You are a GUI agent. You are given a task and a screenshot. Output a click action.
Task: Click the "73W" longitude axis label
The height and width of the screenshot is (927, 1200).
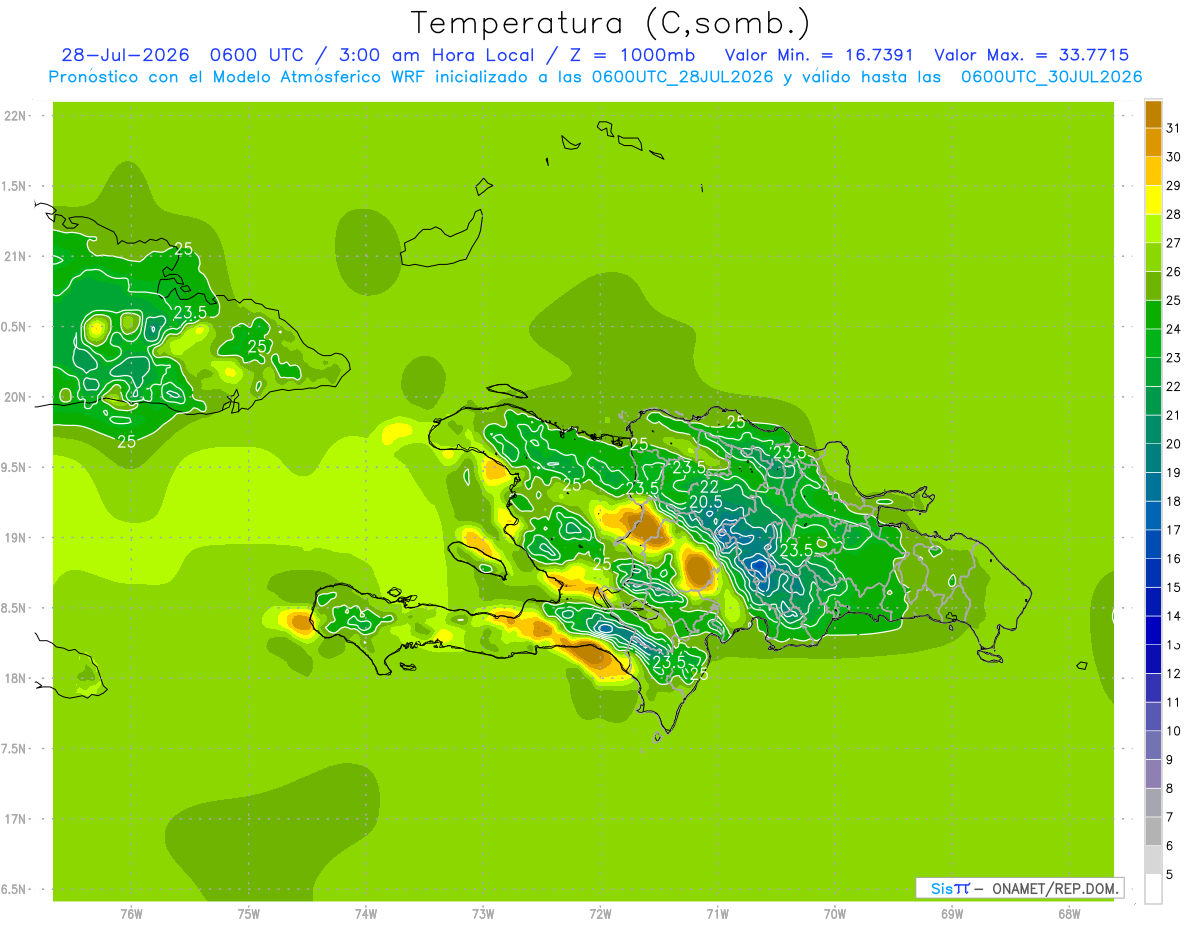tap(483, 913)
